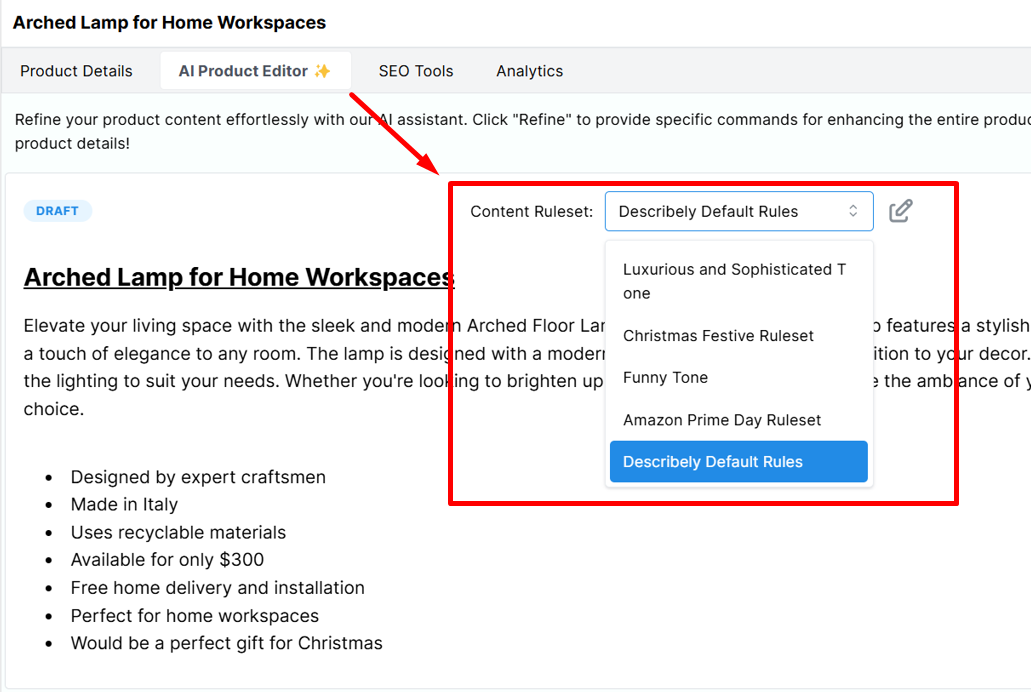Click bullet 'Designed by expert craftsmen'
This screenshot has width=1031, height=692.
coord(198,477)
